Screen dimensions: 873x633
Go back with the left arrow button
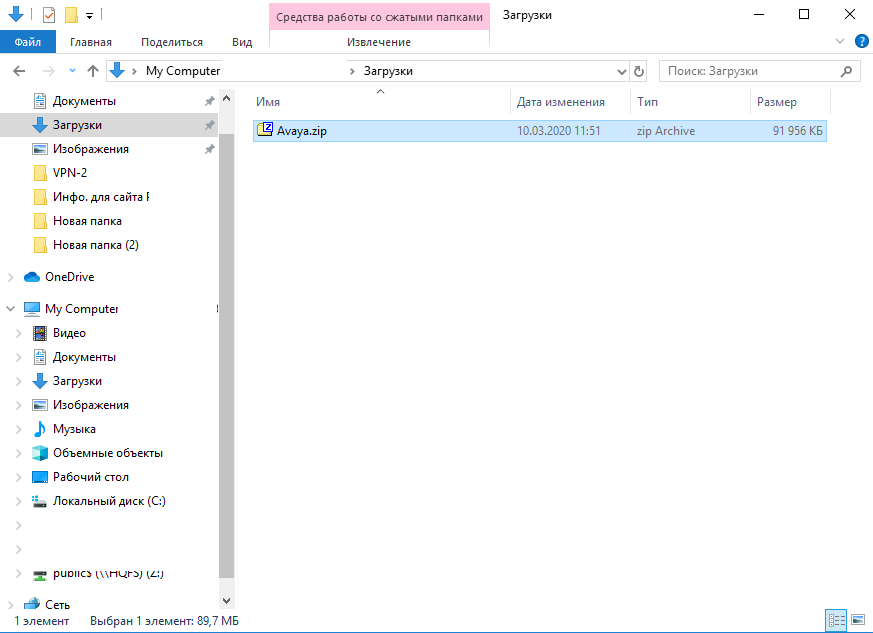tap(19, 71)
